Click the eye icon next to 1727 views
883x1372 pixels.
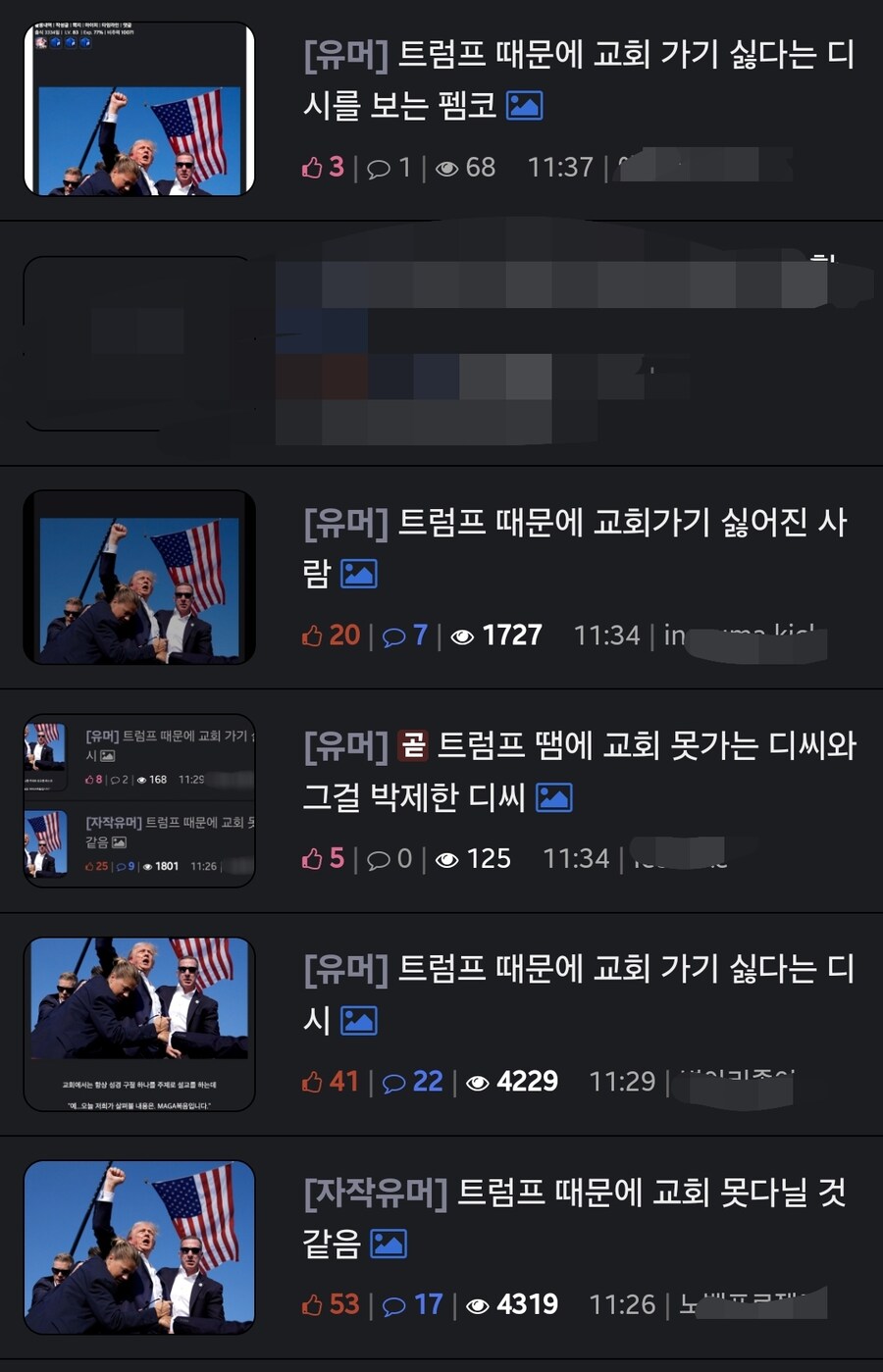[x=462, y=636]
